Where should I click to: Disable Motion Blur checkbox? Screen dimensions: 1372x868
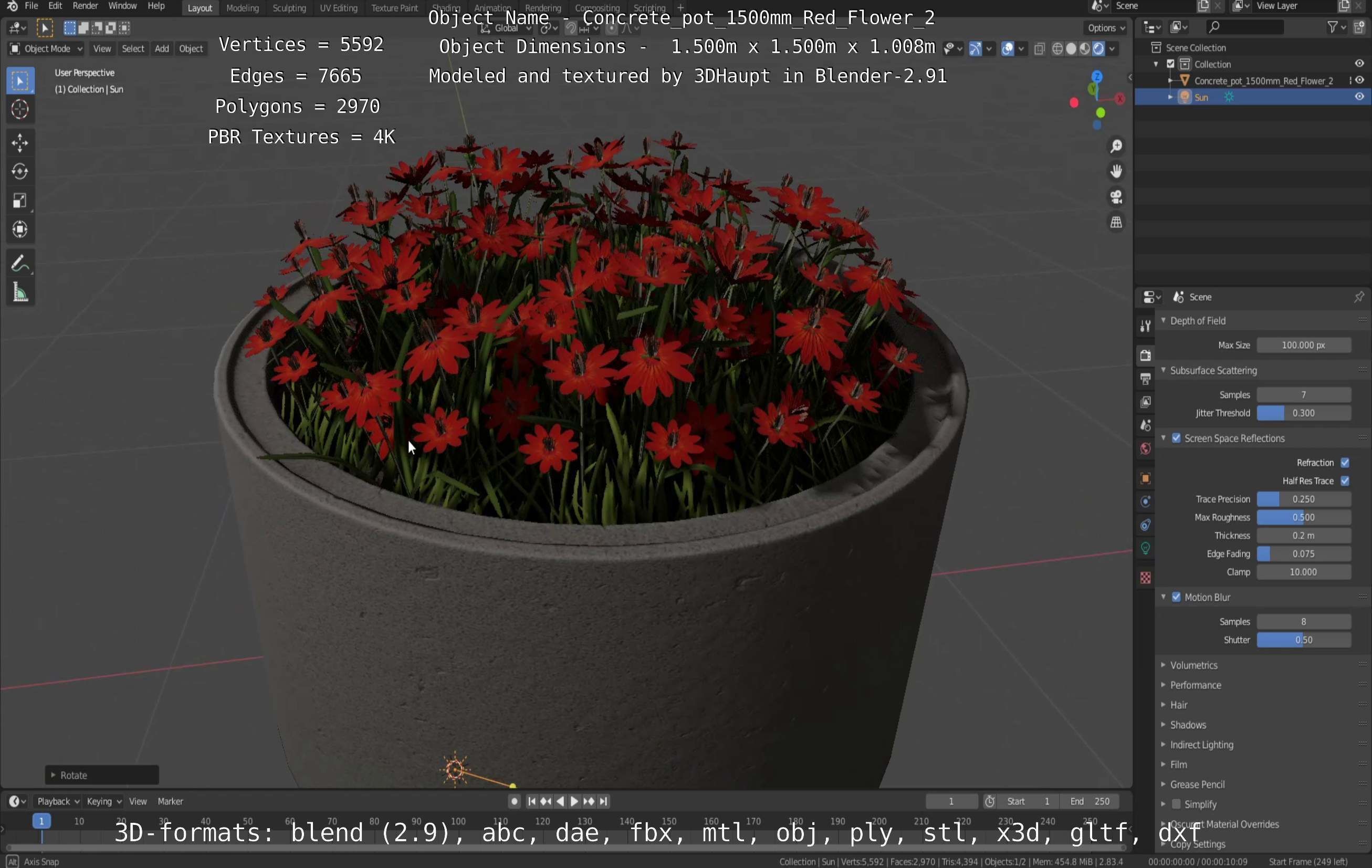click(1176, 597)
